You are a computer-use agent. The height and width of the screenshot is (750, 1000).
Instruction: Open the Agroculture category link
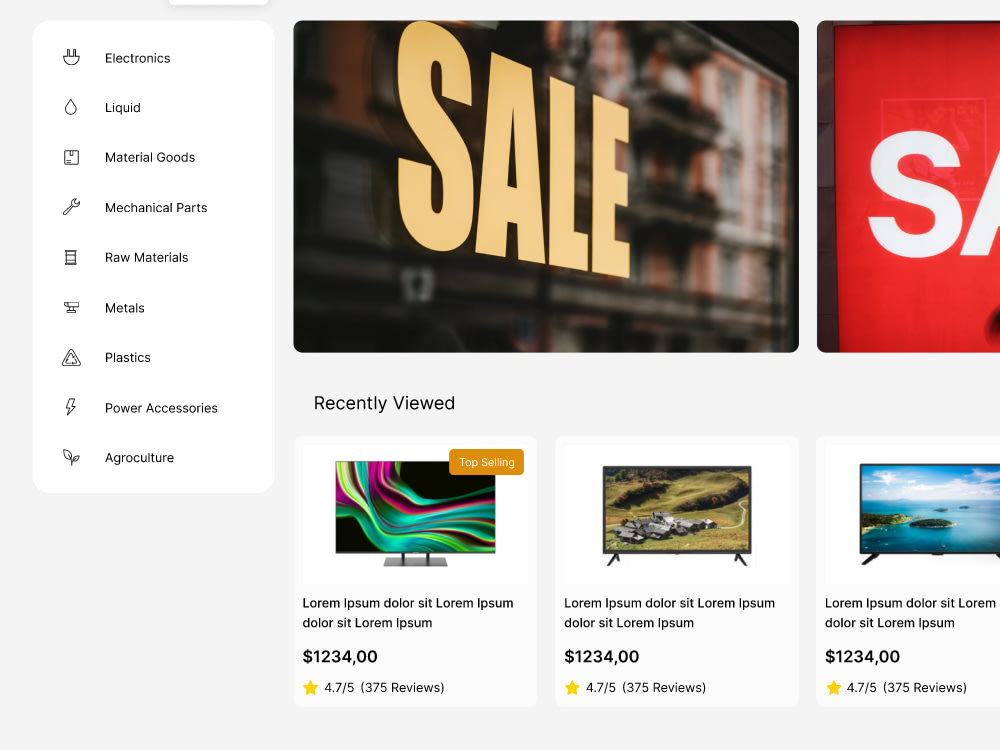click(140, 458)
